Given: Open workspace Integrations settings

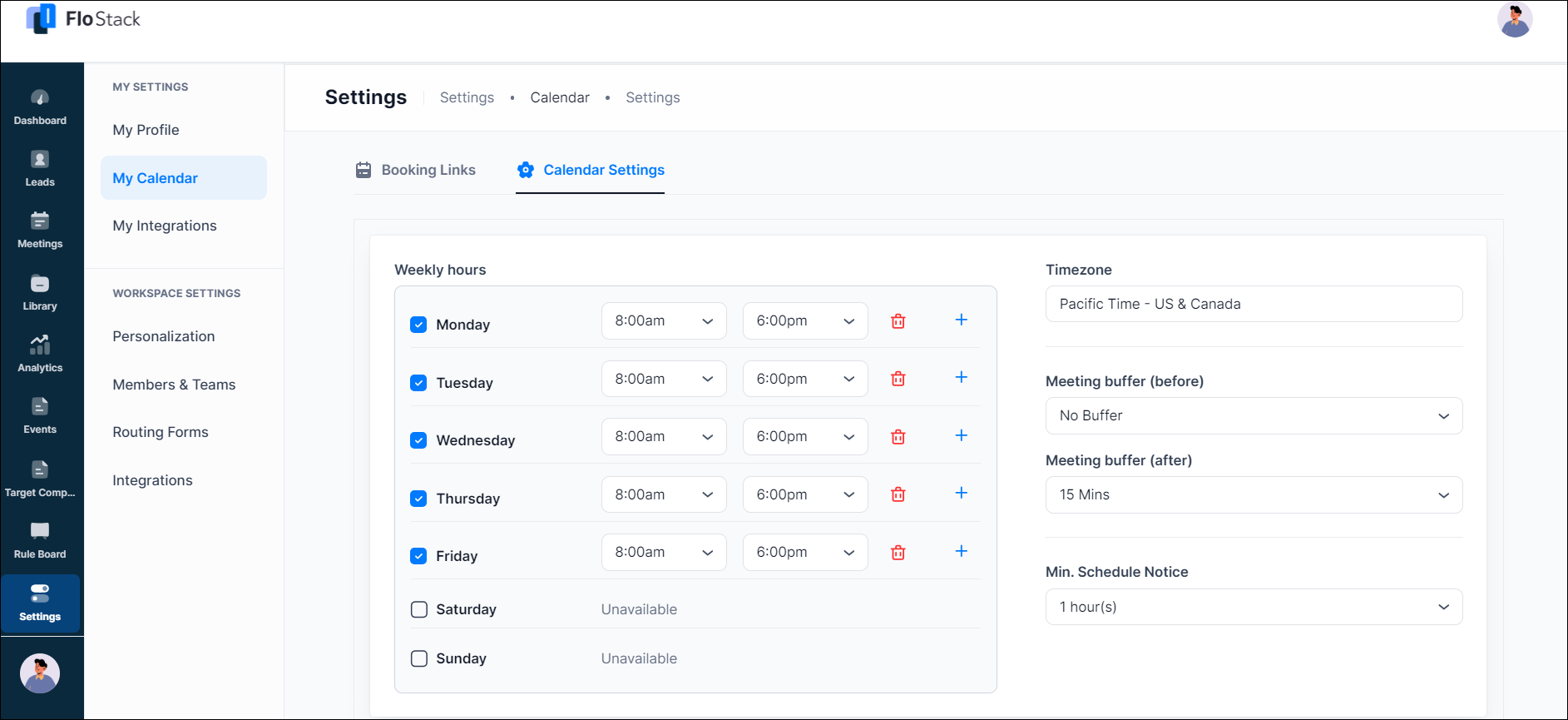Looking at the screenshot, I should tap(152, 480).
